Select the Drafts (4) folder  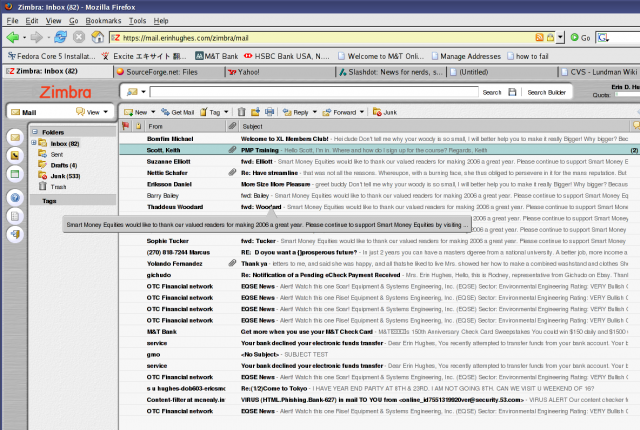coord(58,165)
